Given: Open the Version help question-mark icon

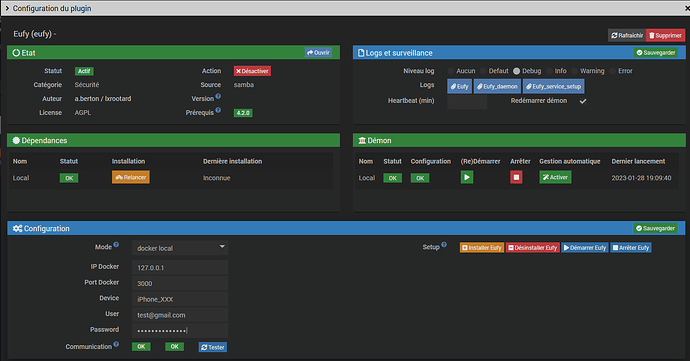Looking at the screenshot, I should pyautogui.click(x=218, y=96).
